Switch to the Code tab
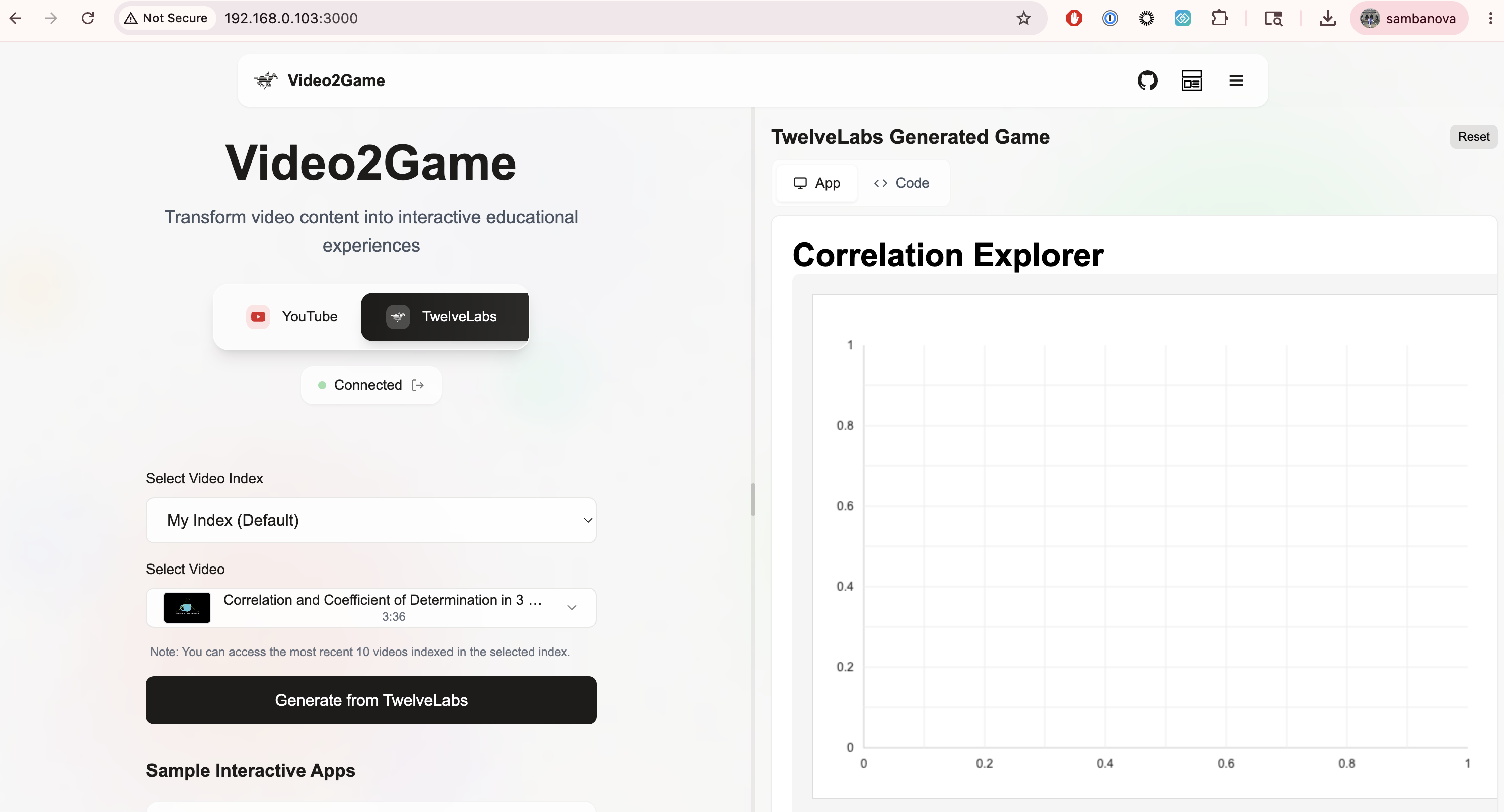 click(901, 183)
